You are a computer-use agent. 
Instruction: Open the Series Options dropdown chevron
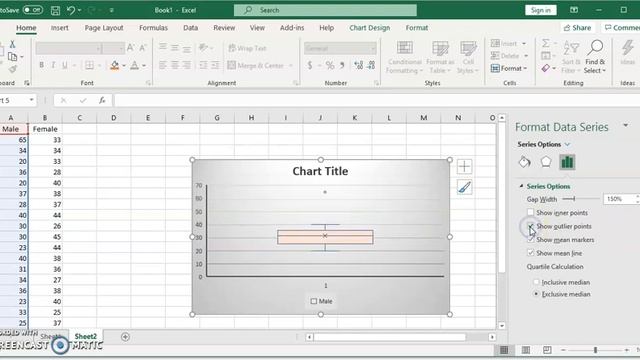click(x=567, y=144)
